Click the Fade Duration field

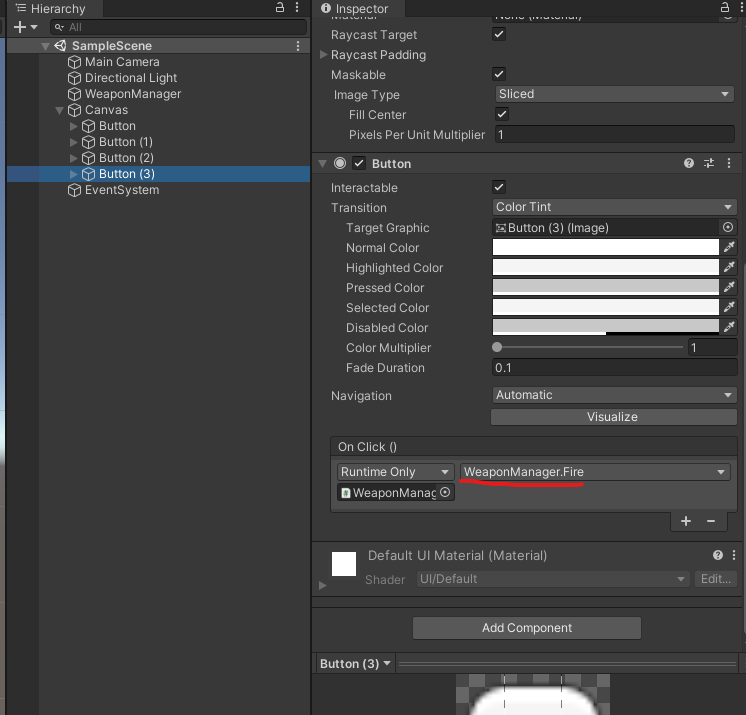click(614, 368)
